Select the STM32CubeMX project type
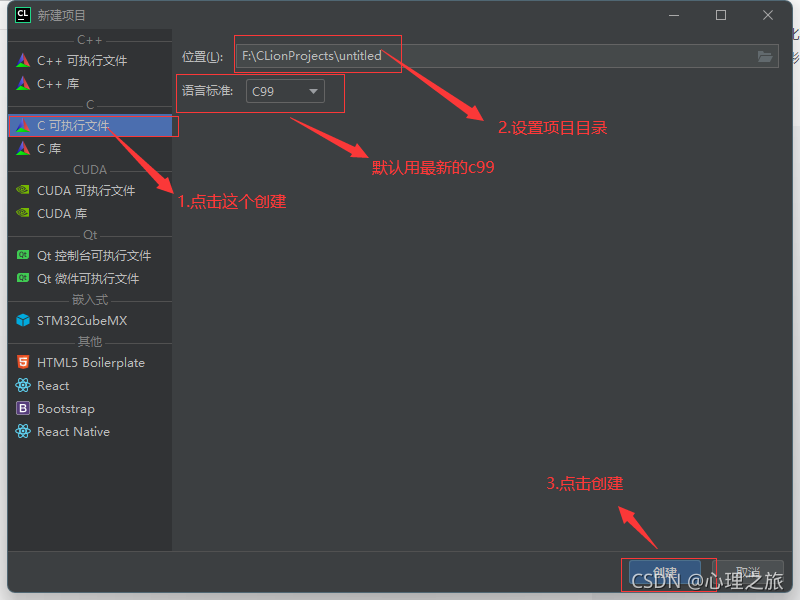The image size is (800, 600). tap(90, 320)
